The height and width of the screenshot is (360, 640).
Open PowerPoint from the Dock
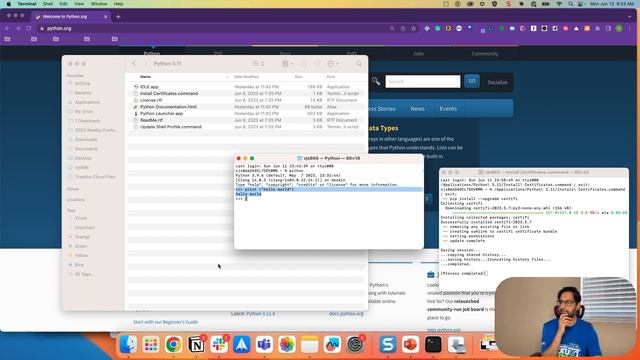coord(410,344)
